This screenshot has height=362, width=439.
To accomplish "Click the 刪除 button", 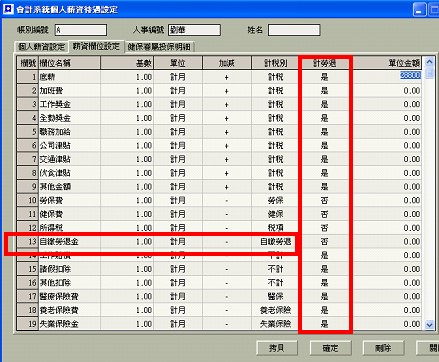I will click(383, 348).
